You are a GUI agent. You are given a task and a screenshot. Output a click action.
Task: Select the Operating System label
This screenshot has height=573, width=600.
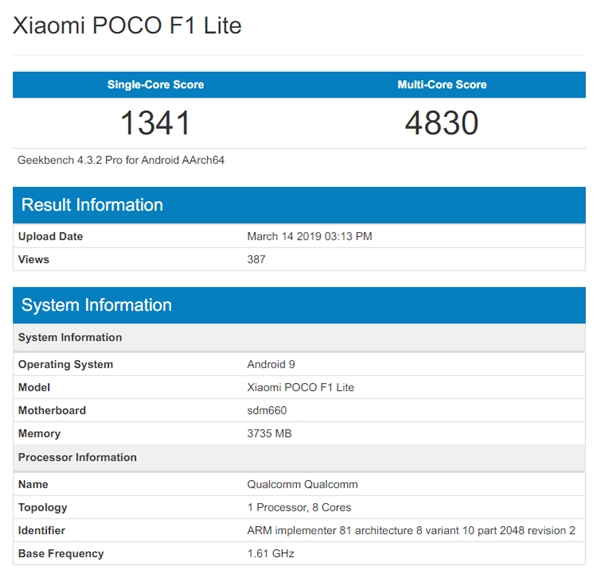click(x=65, y=364)
